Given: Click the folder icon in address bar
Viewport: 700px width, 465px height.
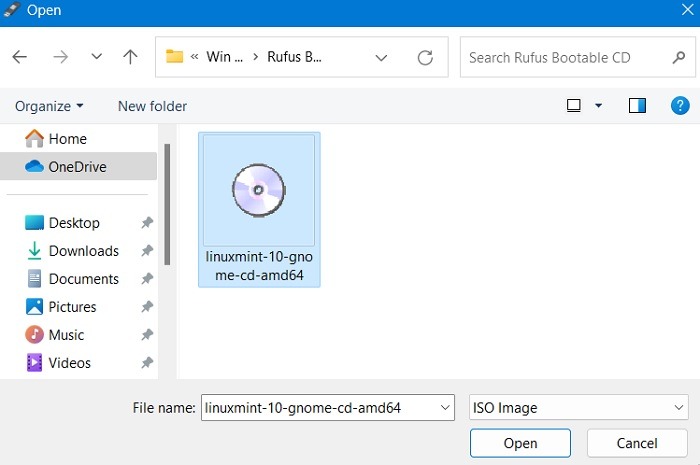Looking at the screenshot, I should point(175,57).
